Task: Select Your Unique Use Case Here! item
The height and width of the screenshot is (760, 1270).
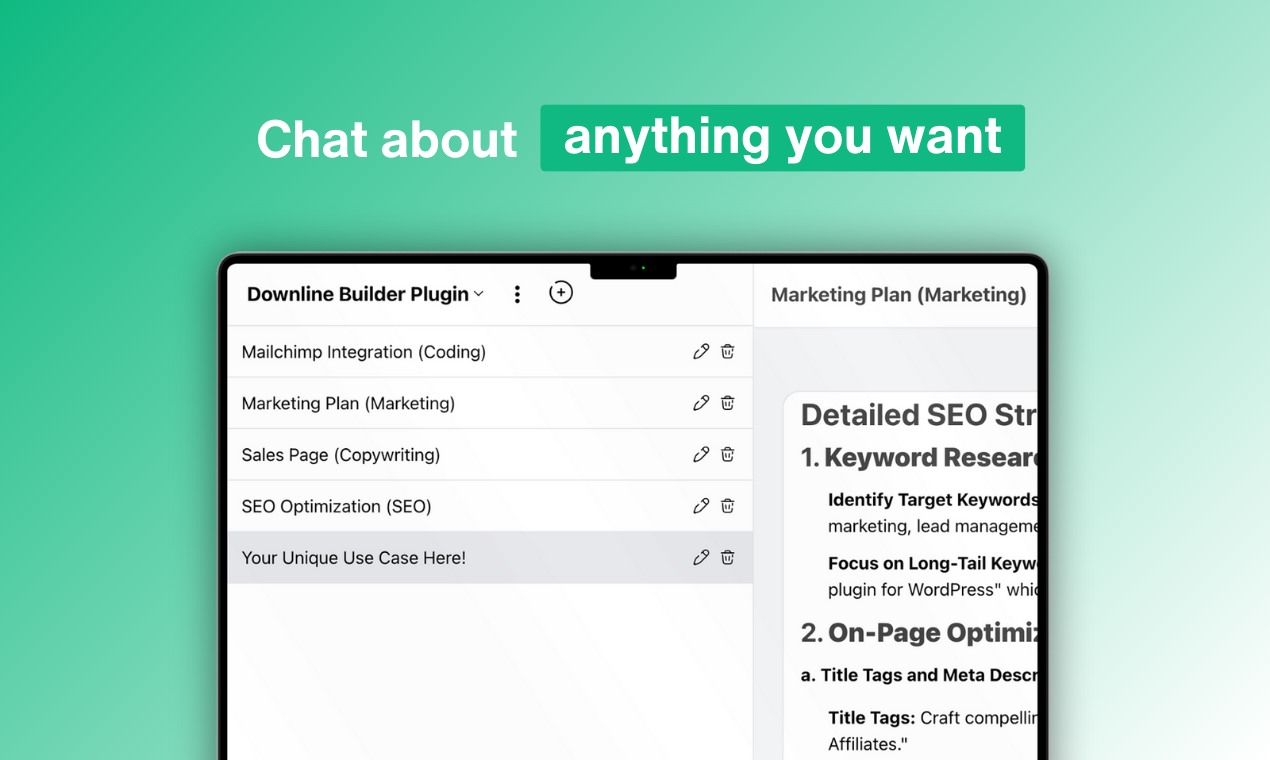Action: (353, 558)
